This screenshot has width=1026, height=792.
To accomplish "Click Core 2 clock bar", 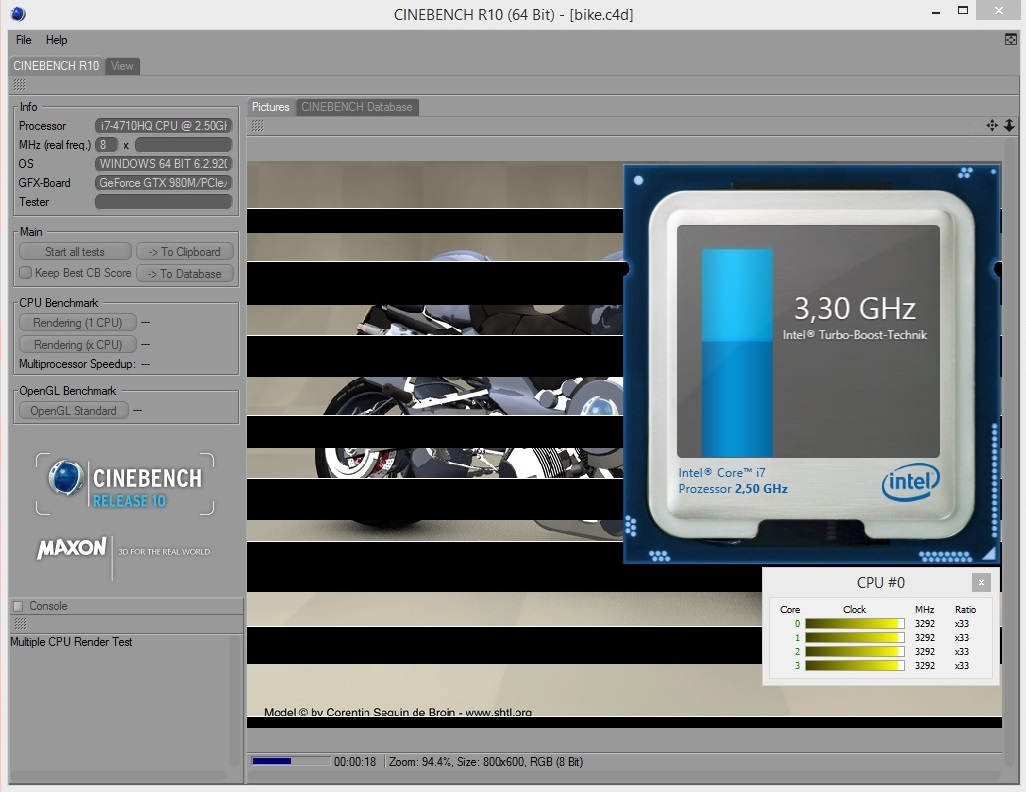I will point(855,651).
